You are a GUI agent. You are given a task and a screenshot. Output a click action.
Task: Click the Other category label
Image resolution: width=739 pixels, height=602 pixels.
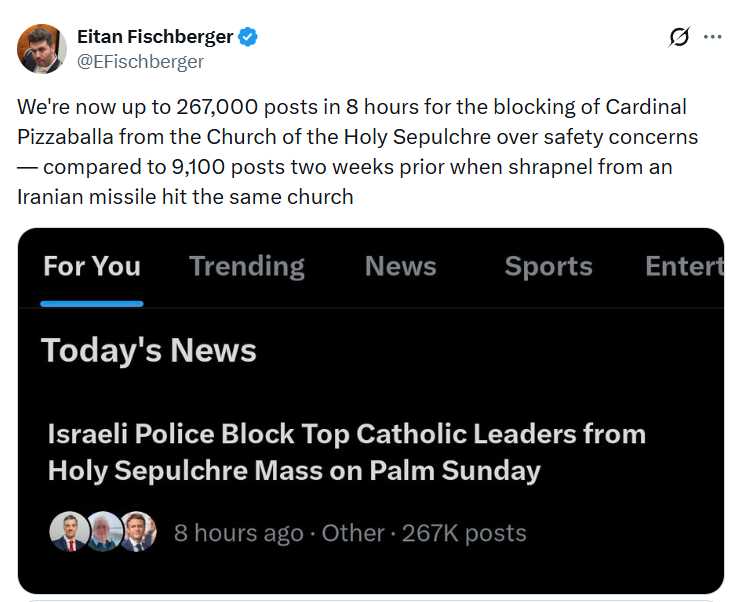pos(352,533)
